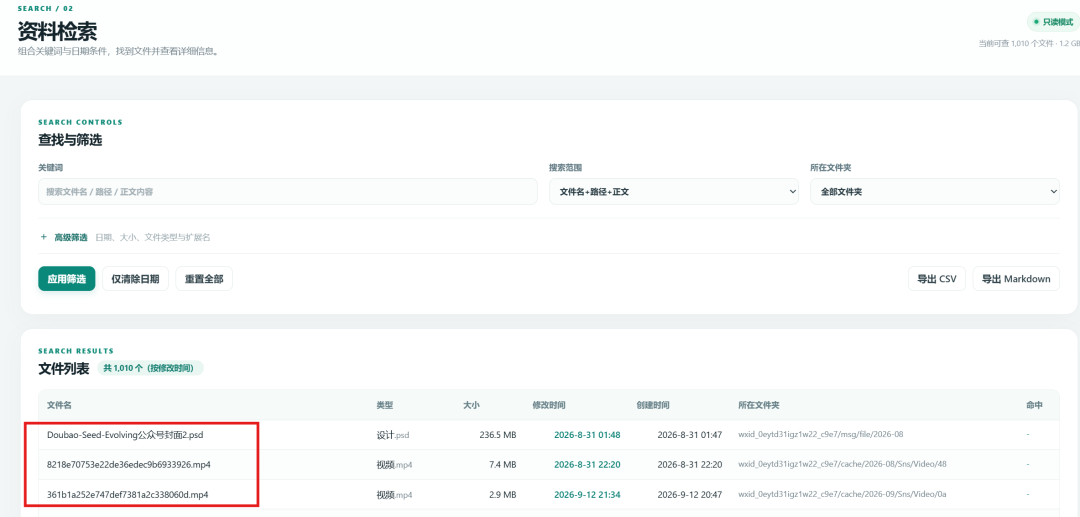1080x517 pixels.
Task: Click the 导出 CSV button
Action: pyautogui.click(x=937, y=279)
